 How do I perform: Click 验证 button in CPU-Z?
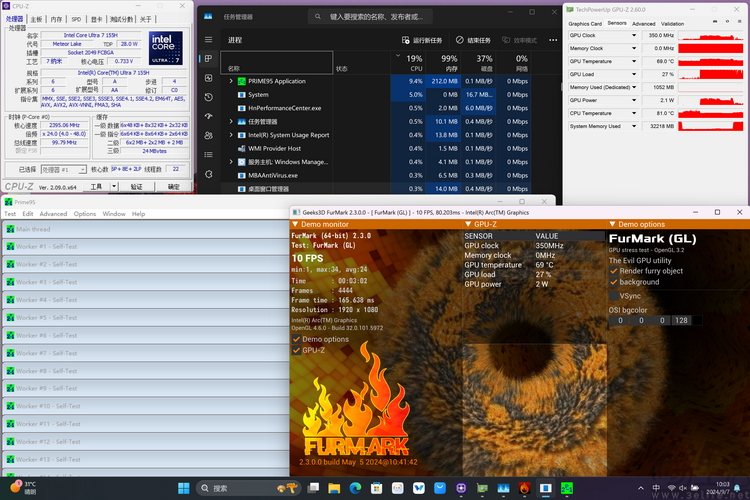136,186
